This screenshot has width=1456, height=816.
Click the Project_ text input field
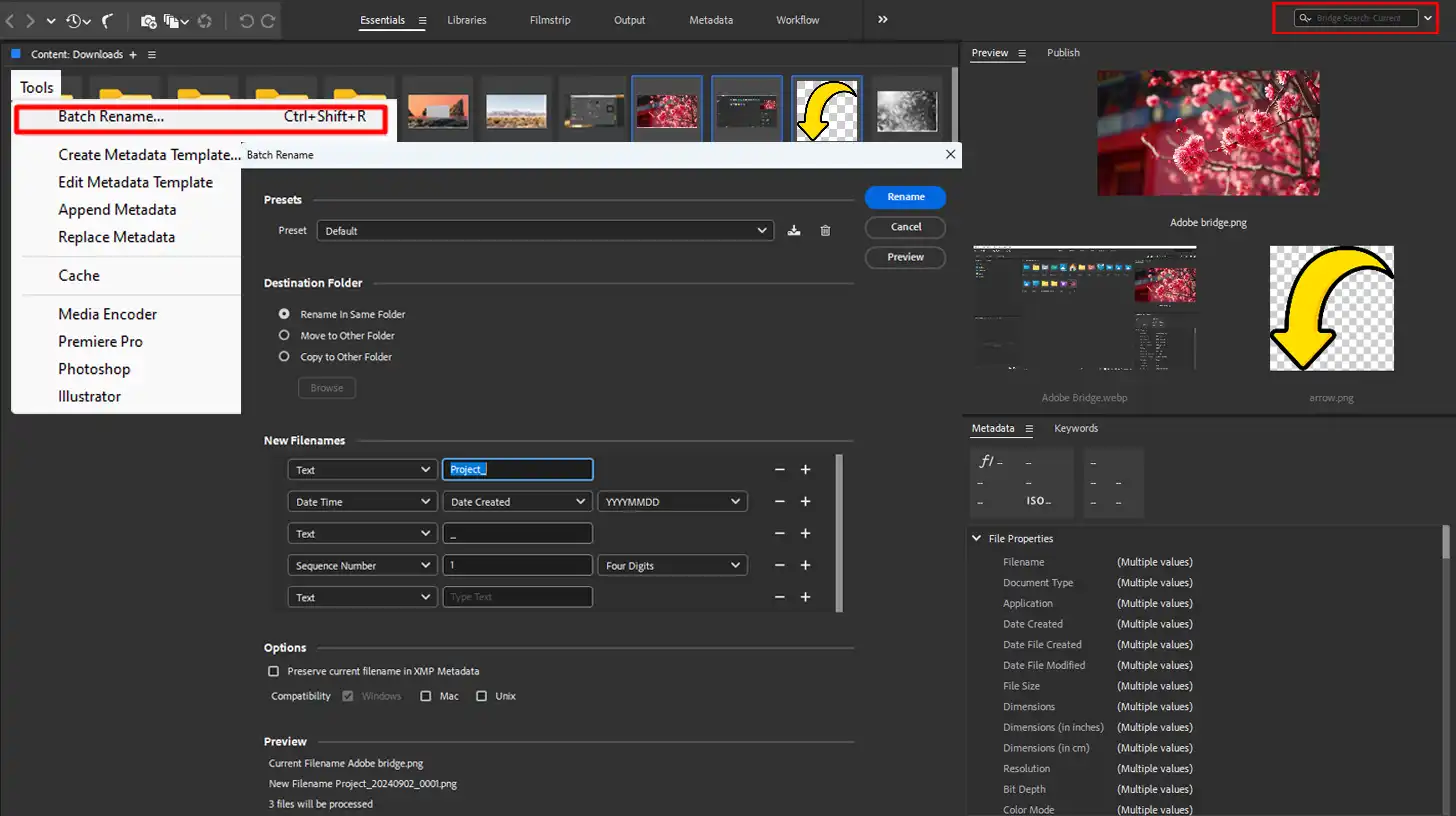(518, 470)
